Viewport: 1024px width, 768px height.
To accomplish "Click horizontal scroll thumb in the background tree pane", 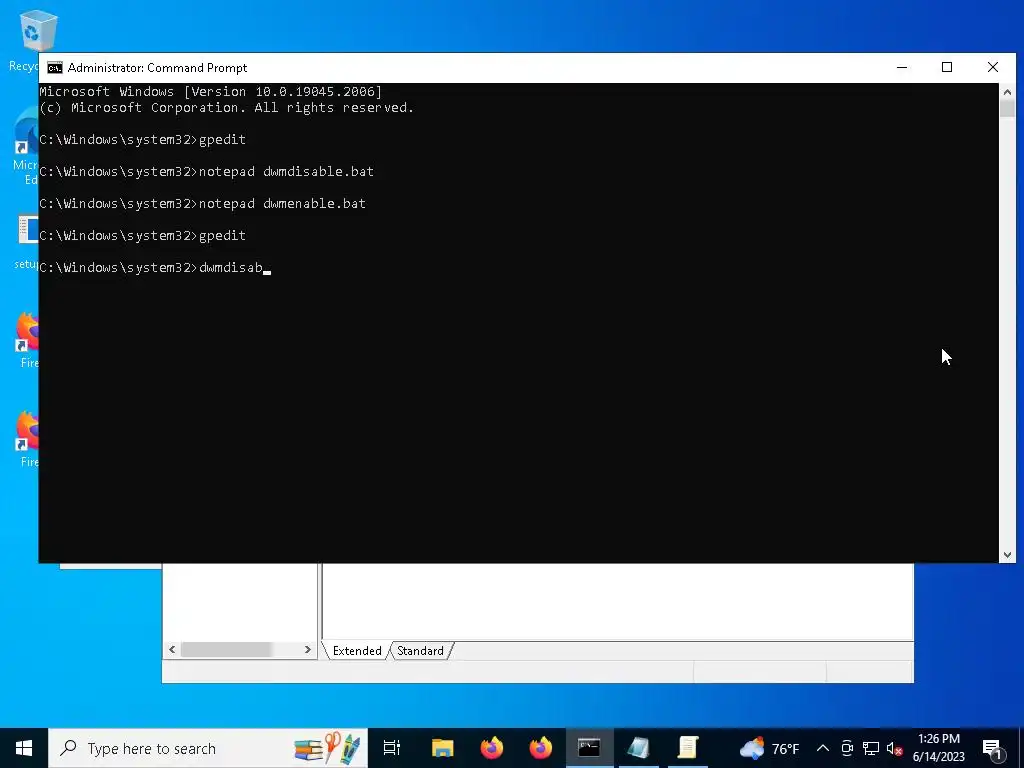I will pos(226,650).
